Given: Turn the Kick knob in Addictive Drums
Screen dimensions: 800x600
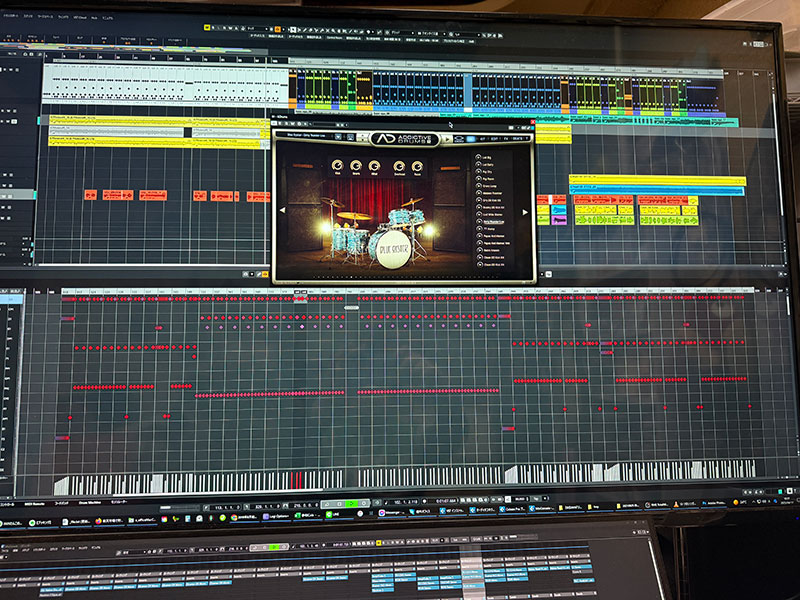Looking at the screenshot, I should click(337, 165).
